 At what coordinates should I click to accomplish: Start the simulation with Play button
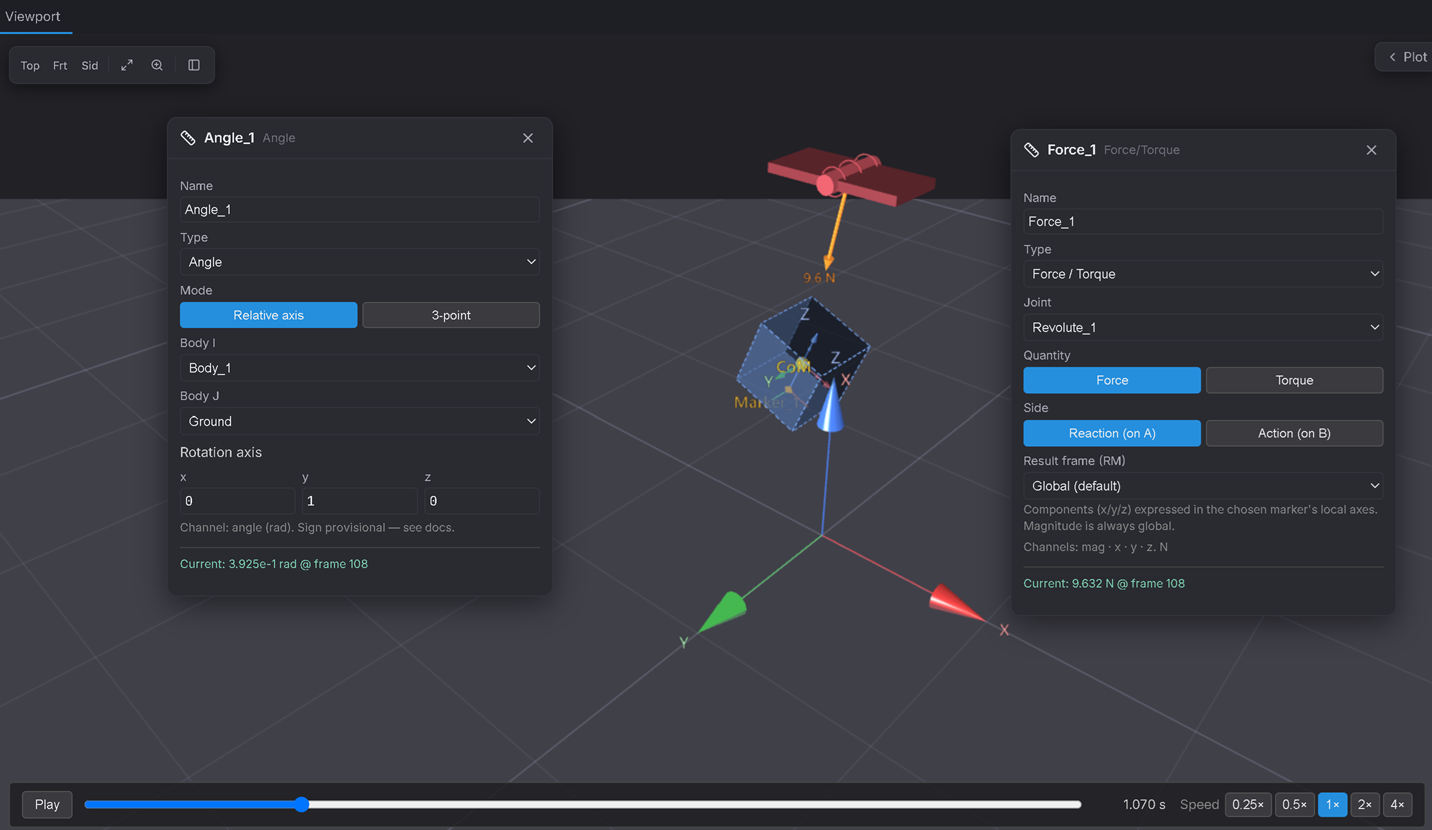[x=47, y=804]
